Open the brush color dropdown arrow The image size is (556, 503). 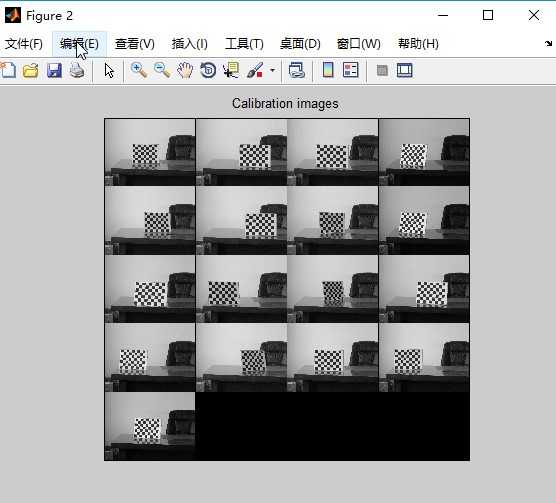click(272, 70)
